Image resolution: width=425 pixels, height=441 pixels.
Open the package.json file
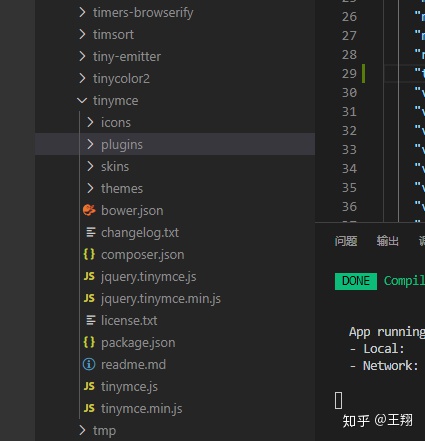pyautogui.click(x=138, y=342)
